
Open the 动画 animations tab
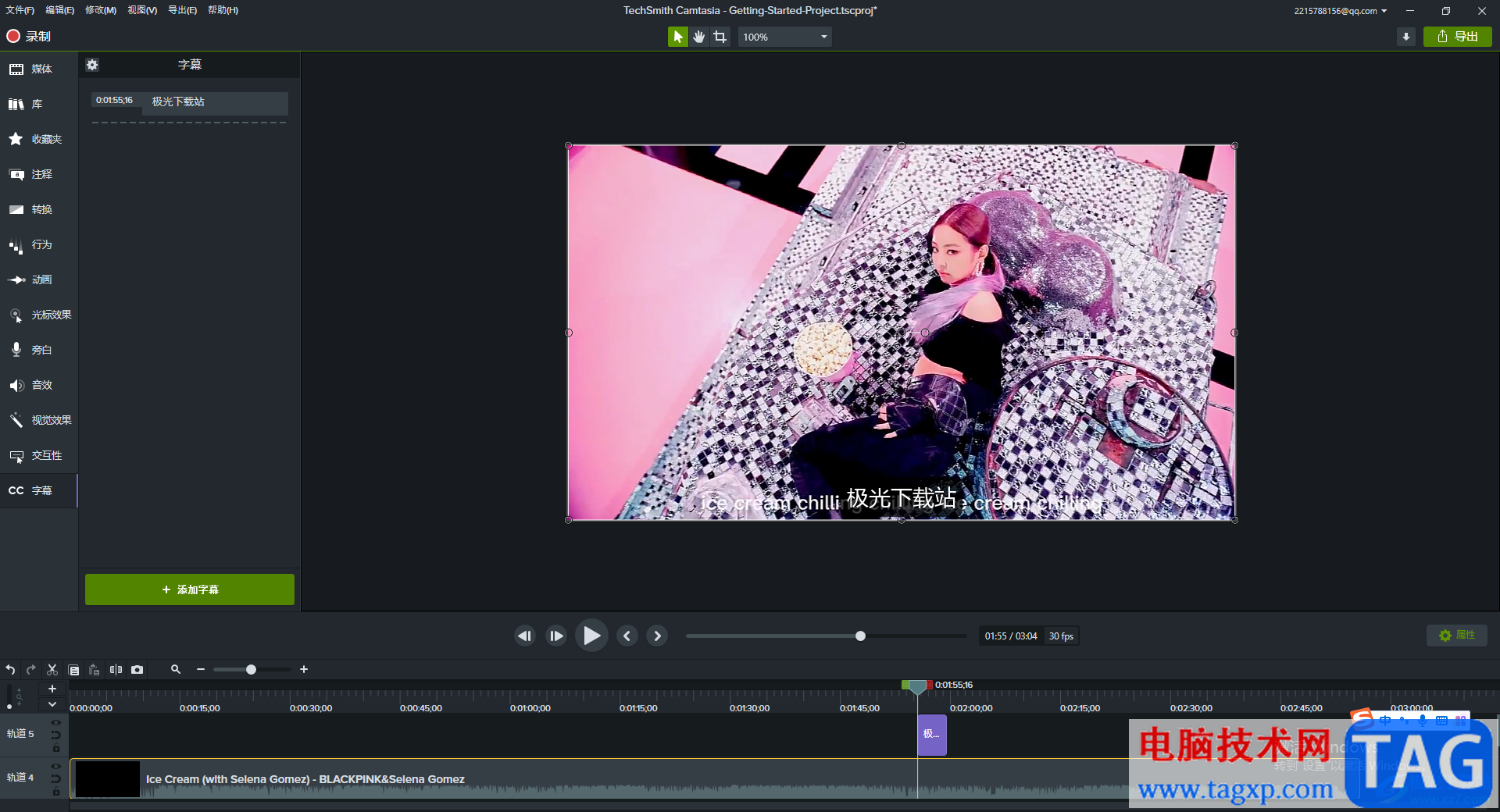tap(38, 280)
